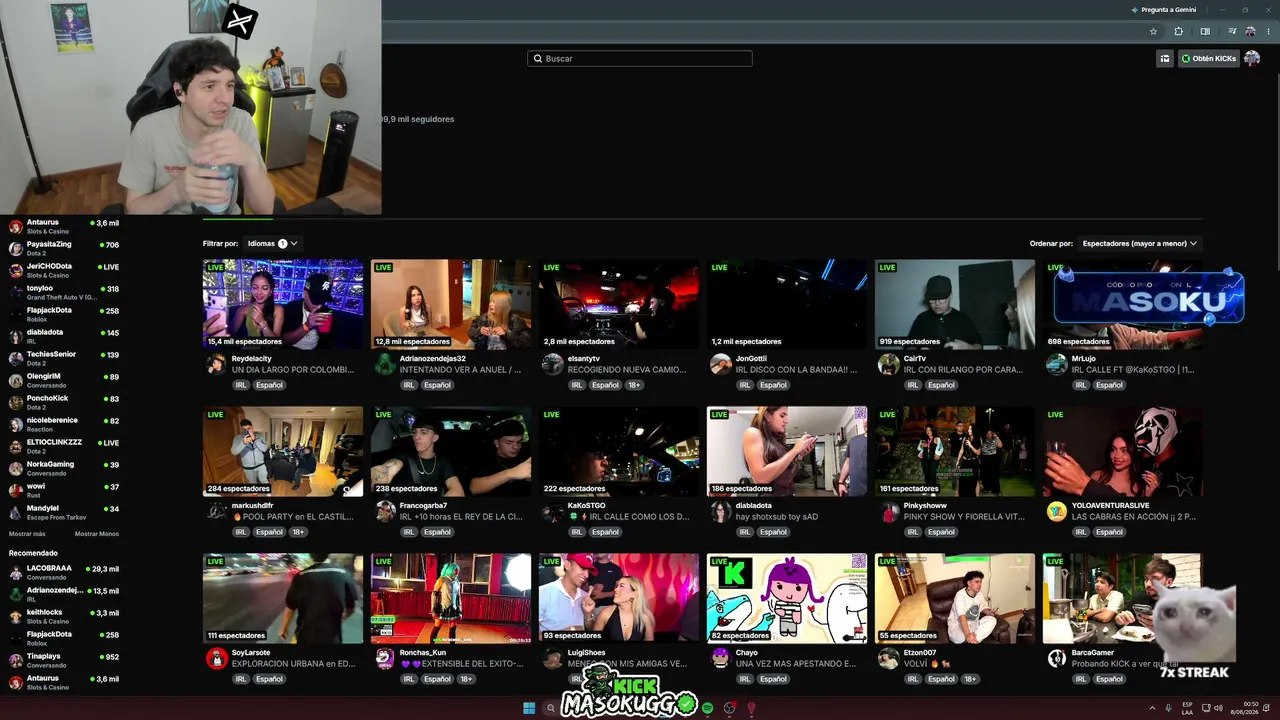Expand the Idiomas filter dropdown
The height and width of the screenshot is (720, 1280).
(x=273, y=243)
